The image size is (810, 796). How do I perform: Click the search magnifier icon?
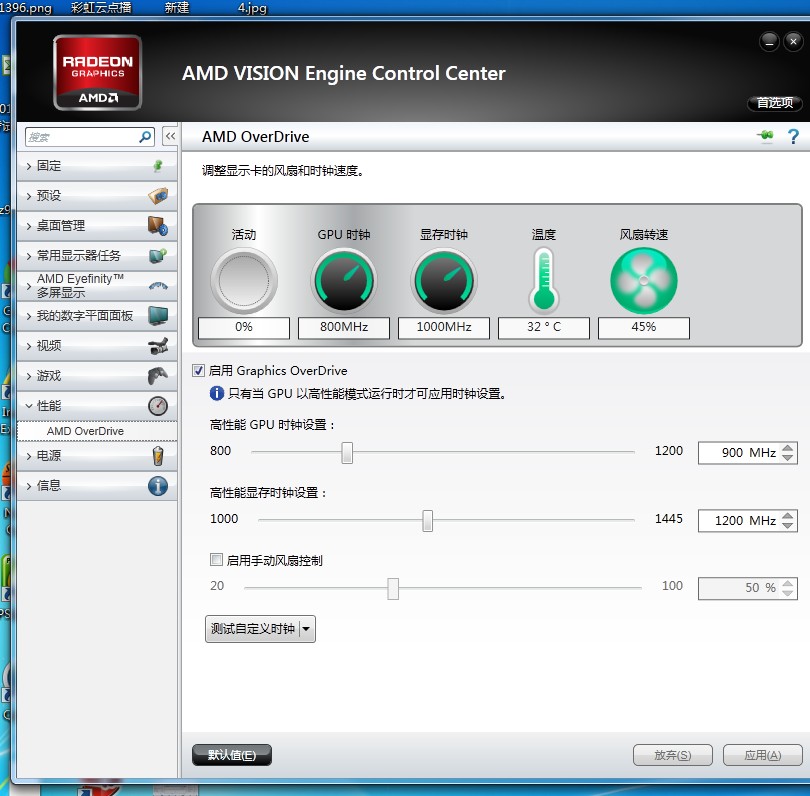145,137
